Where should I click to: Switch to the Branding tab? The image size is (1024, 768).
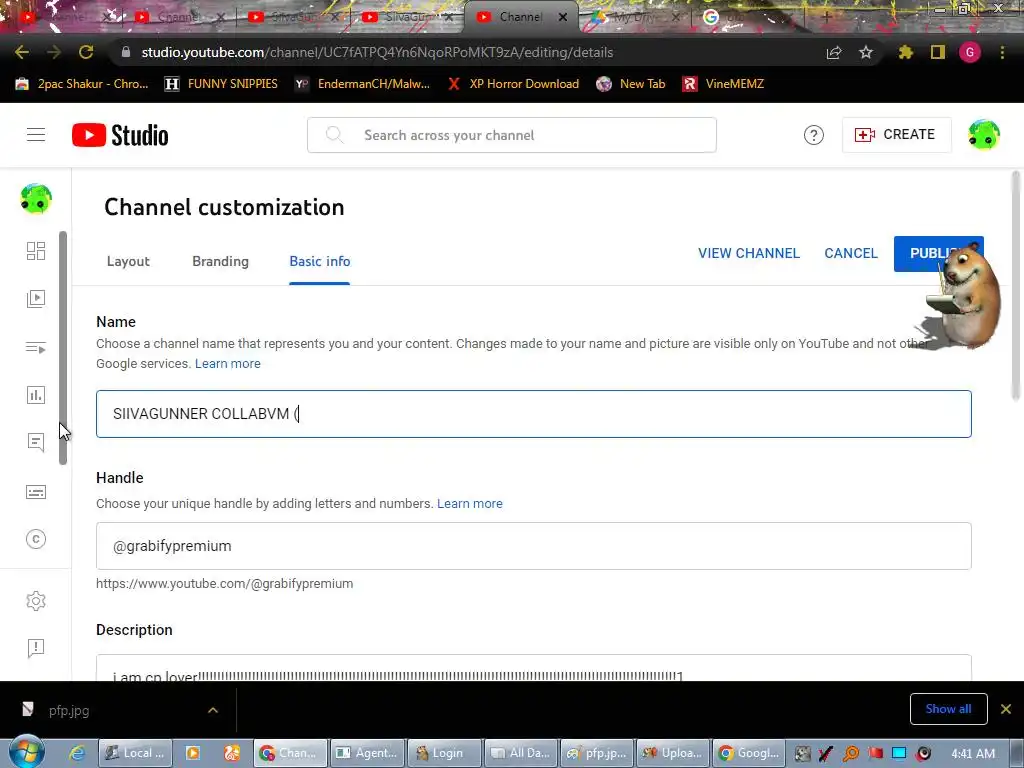click(220, 261)
